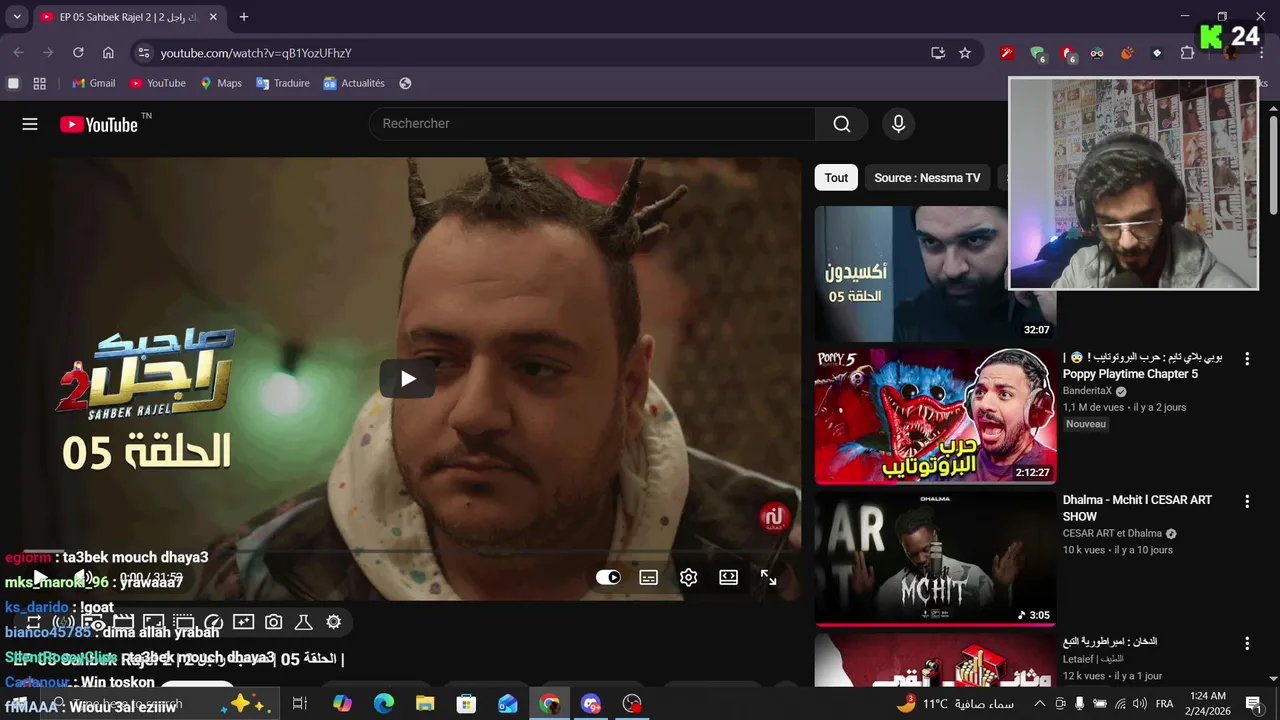
Task: Open the Poppy Playtime Chapter 5 video thumbnail
Action: (935, 416)
